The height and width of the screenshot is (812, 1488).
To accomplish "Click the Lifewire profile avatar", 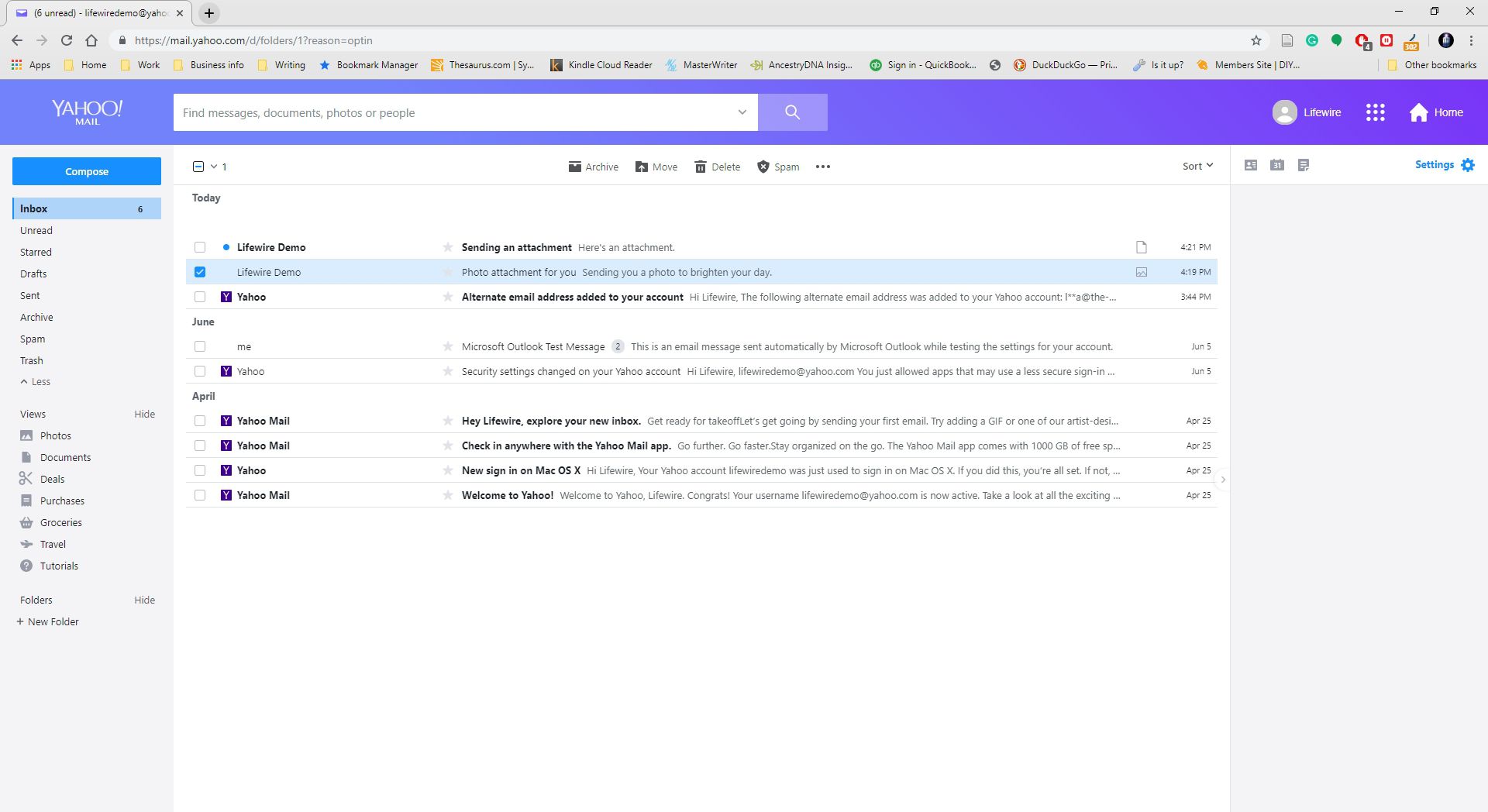I will click(x=1284, y=112).
